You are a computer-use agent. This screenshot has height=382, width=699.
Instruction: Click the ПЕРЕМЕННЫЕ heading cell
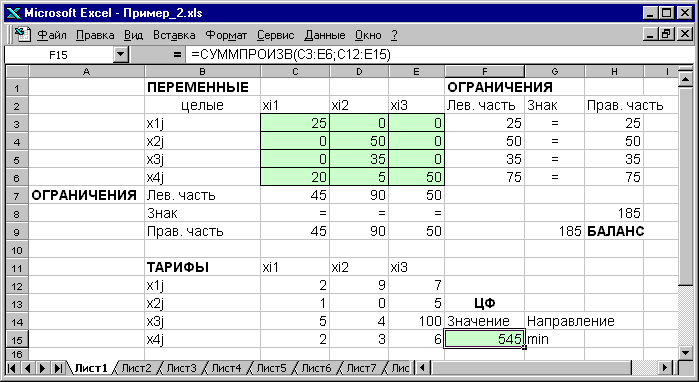[x=202, y=87]
